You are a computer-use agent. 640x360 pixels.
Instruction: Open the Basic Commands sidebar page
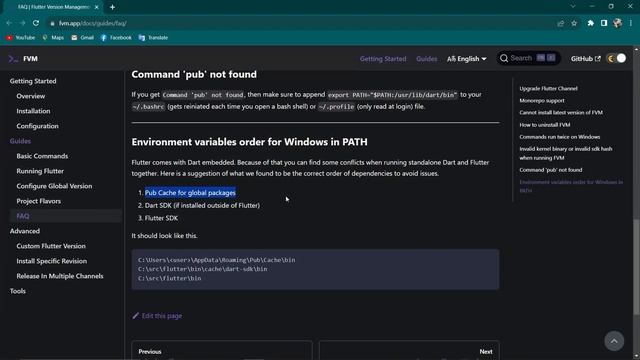coord(42,156)
